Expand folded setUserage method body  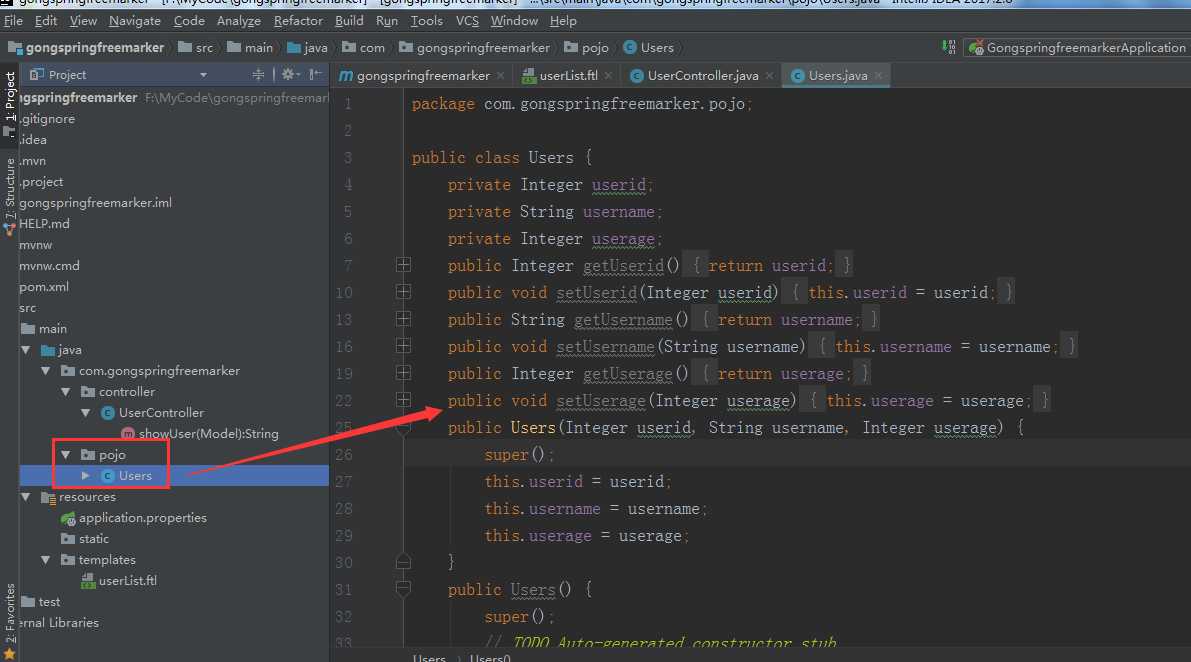pyautogui.click(x=403, y=400)
